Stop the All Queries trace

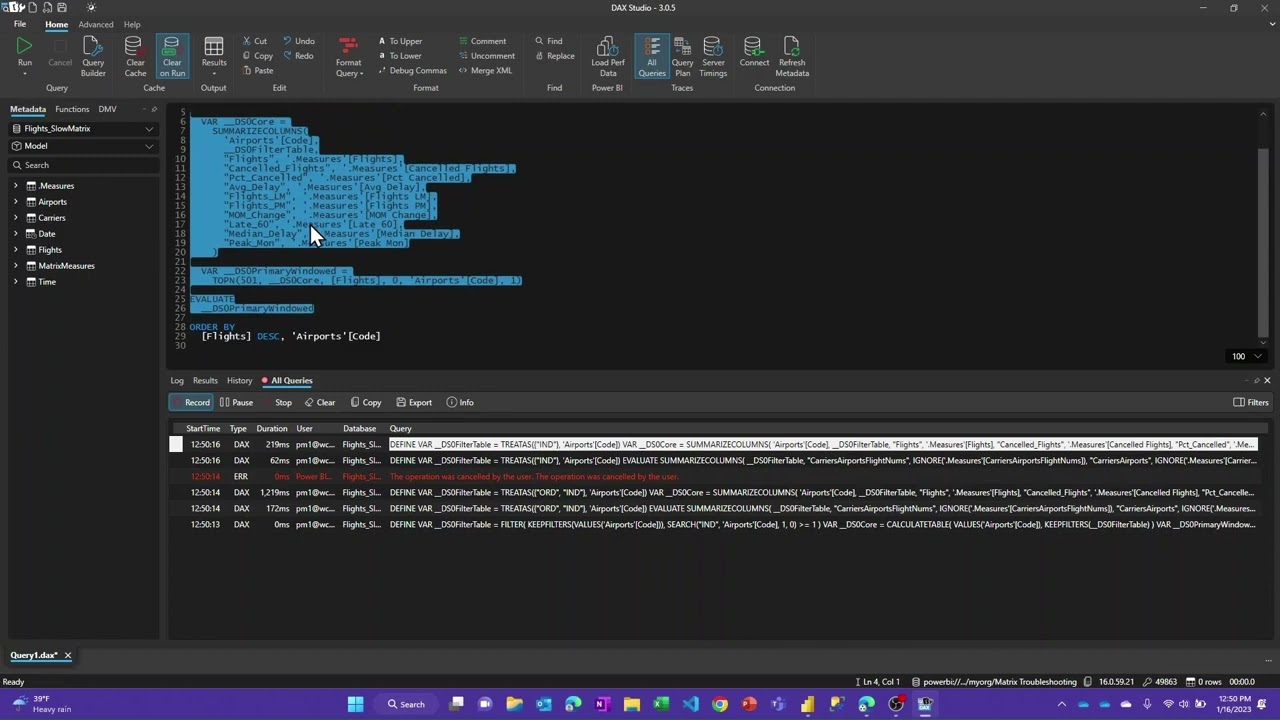tap(277, 403)
